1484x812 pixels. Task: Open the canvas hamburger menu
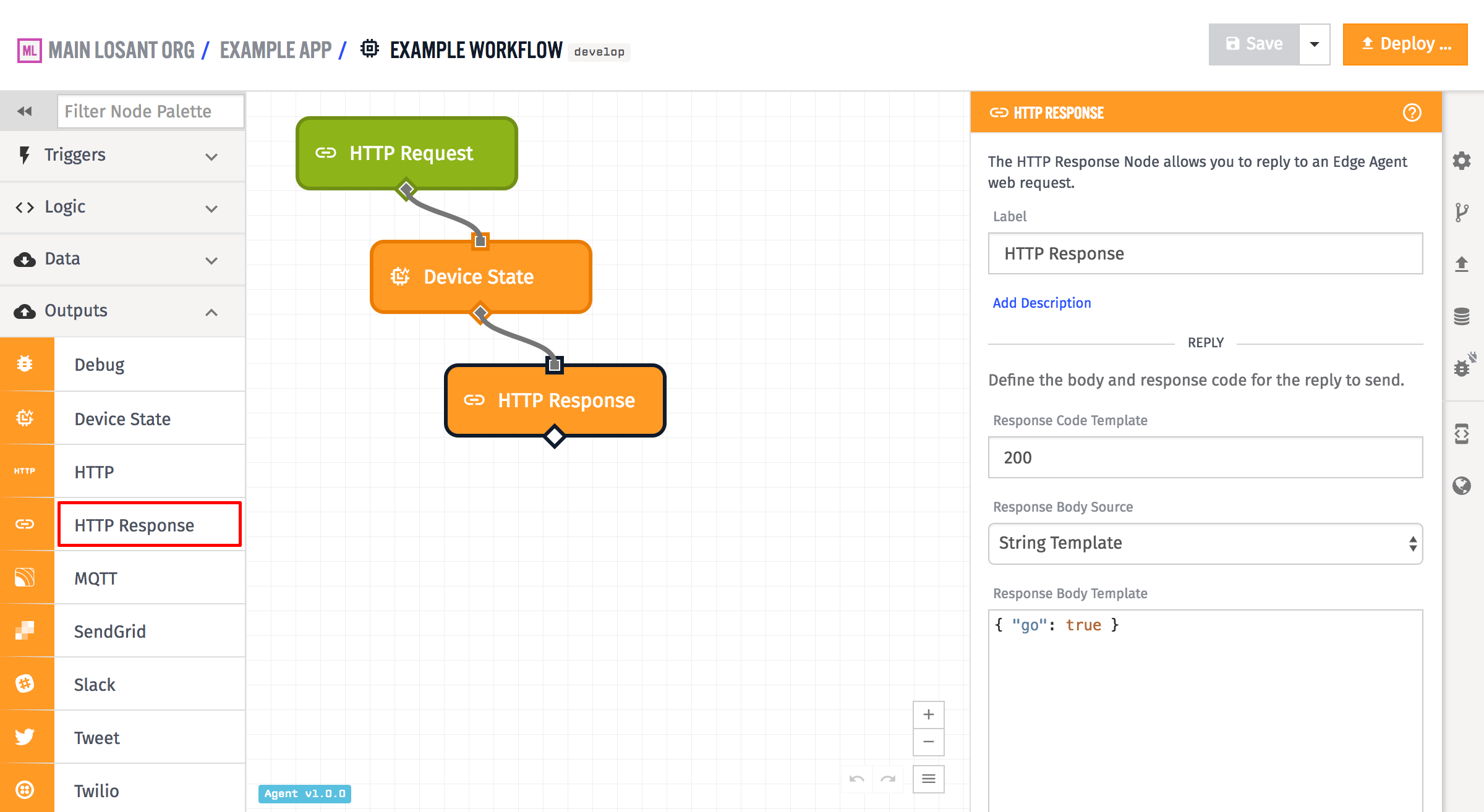pyautogui.click(x=929, y=779)
